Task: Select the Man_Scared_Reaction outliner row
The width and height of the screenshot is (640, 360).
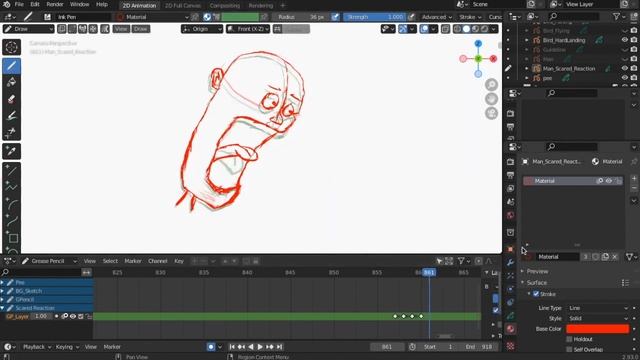Action: (x=569, y=69)
